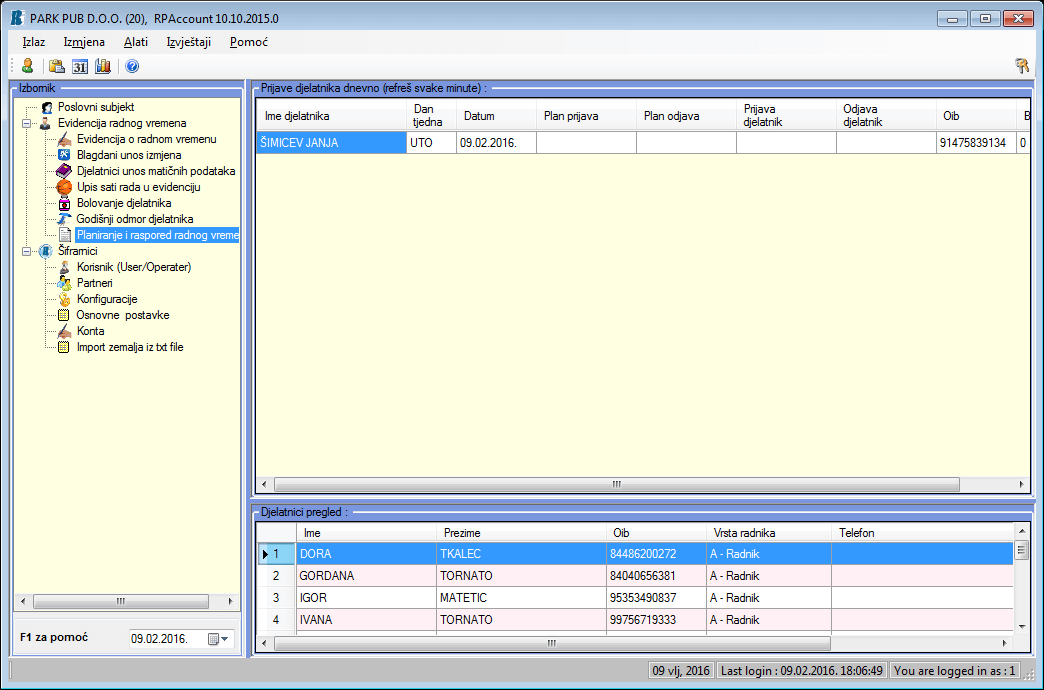Sort by Ime djelatnika column header
This screenshot has width=1044, height=690.
pos(332,116)
